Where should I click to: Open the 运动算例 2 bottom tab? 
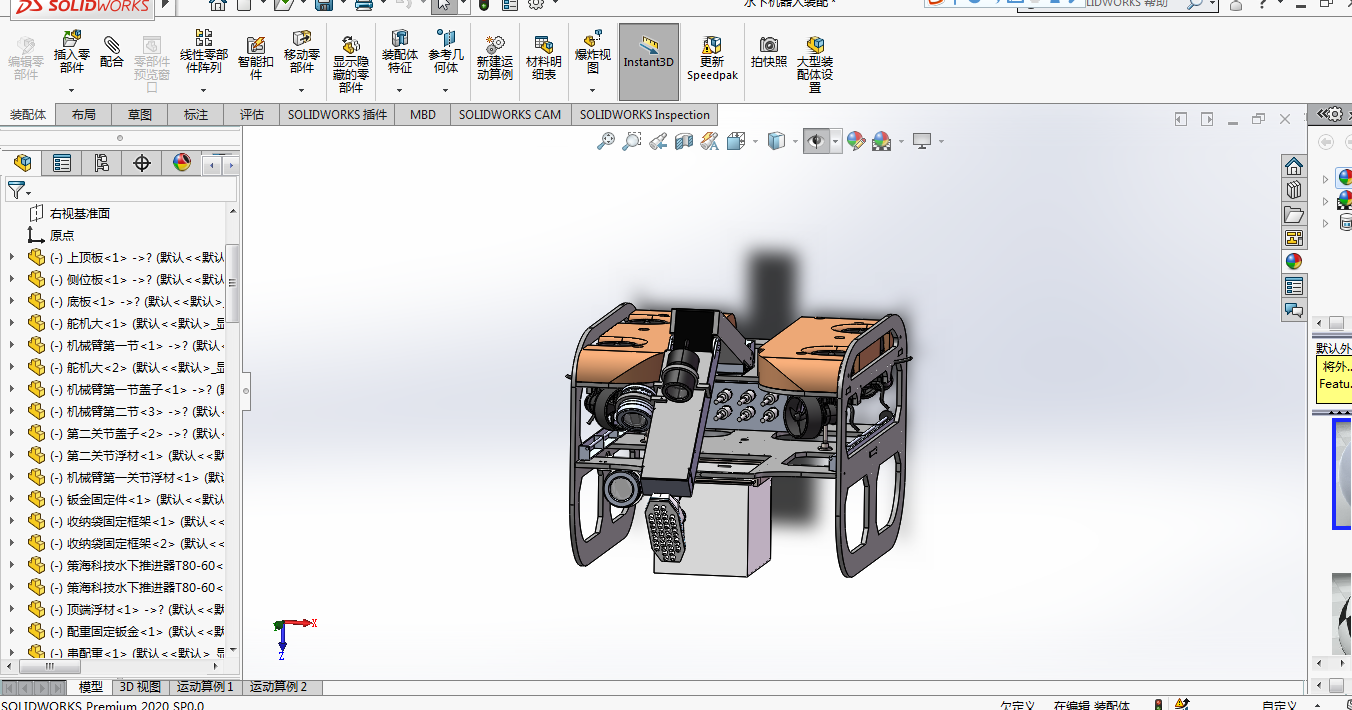pyautogui.click(x=279, y=687)
